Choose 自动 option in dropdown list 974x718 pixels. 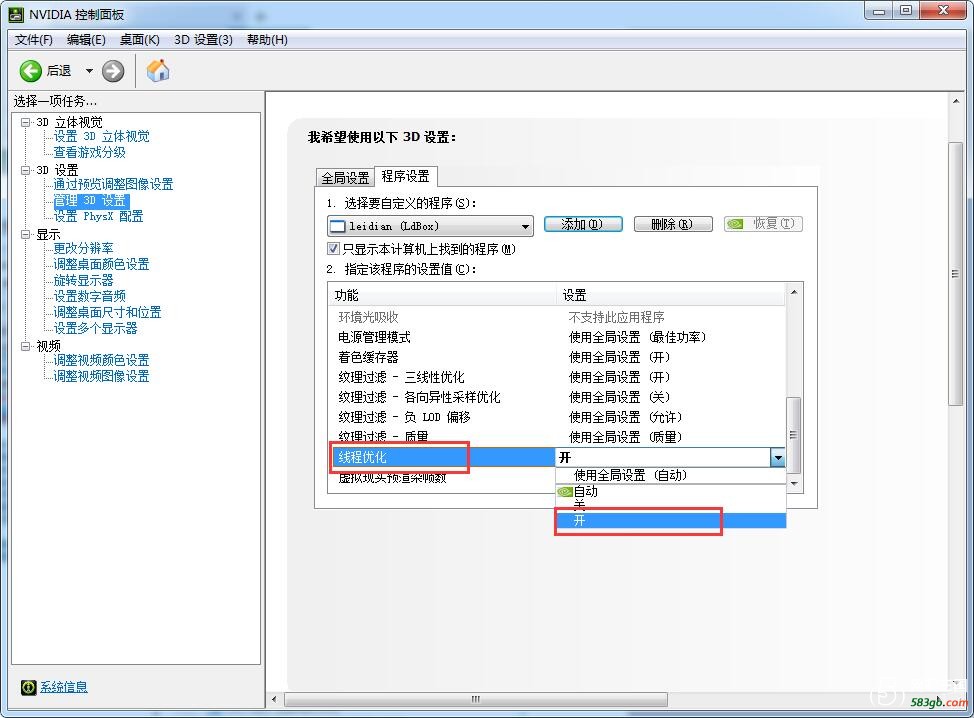tap(671, 491)
